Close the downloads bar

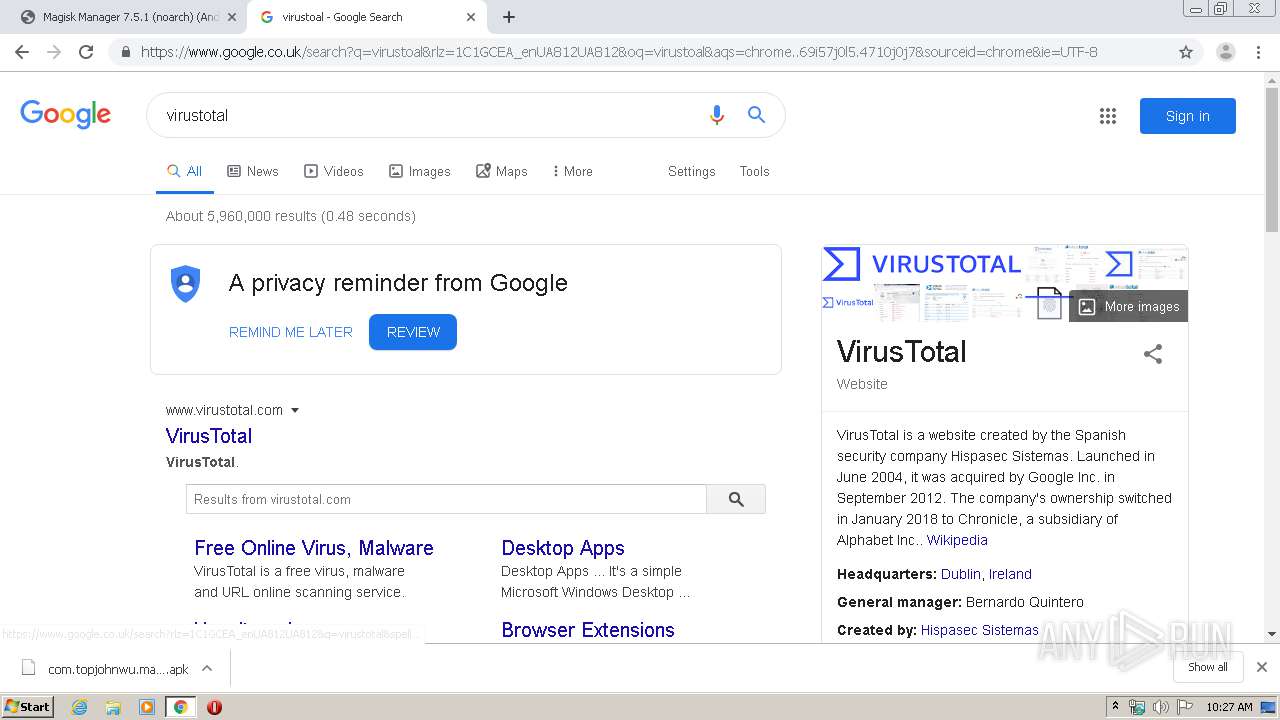coord(1261,667)
